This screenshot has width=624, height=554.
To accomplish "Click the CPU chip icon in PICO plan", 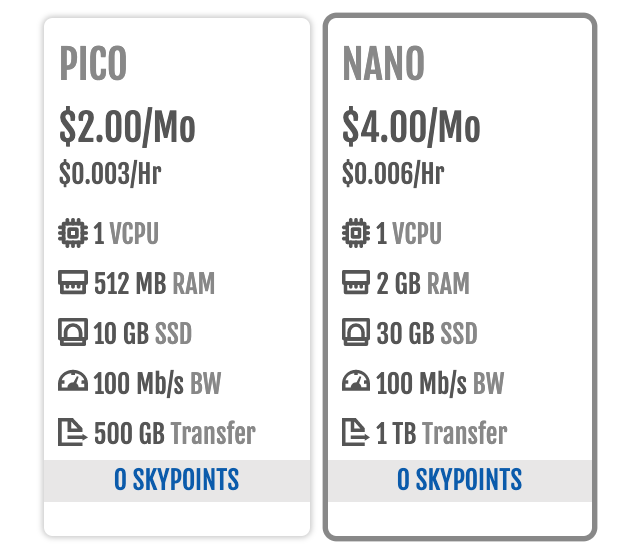I will (73, 233).
